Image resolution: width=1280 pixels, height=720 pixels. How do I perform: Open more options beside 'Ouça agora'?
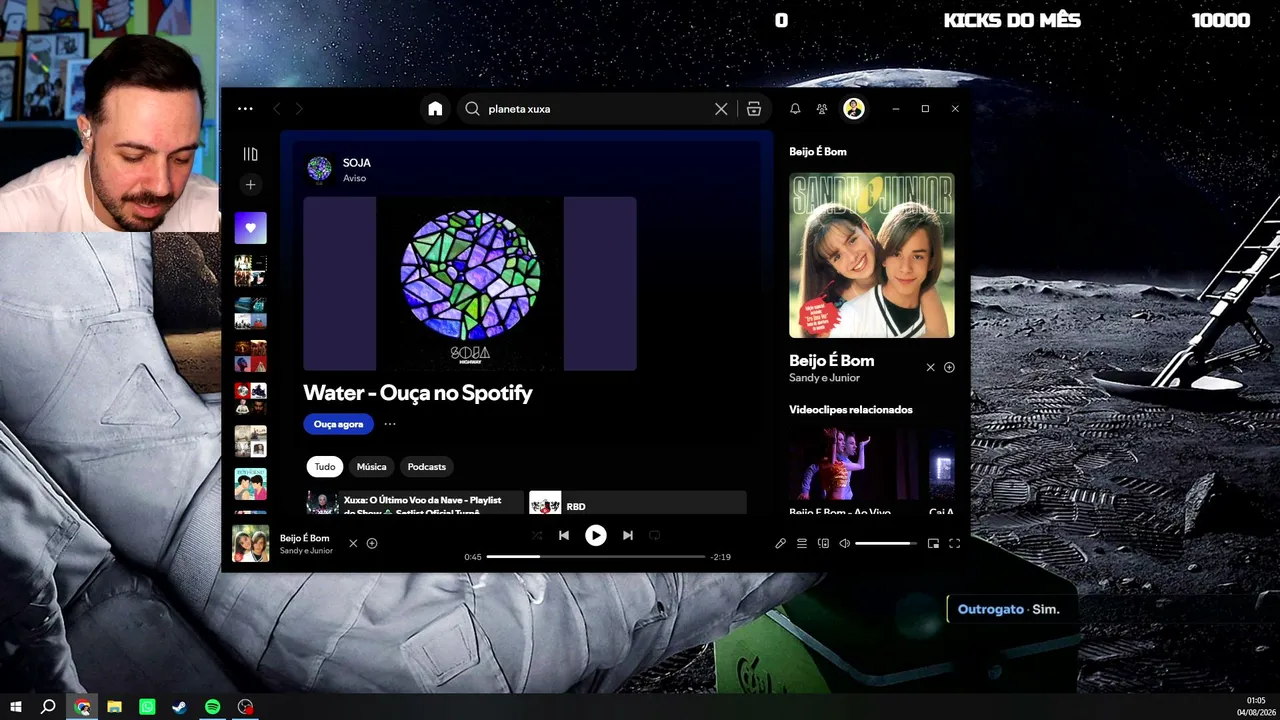point(390,424)
